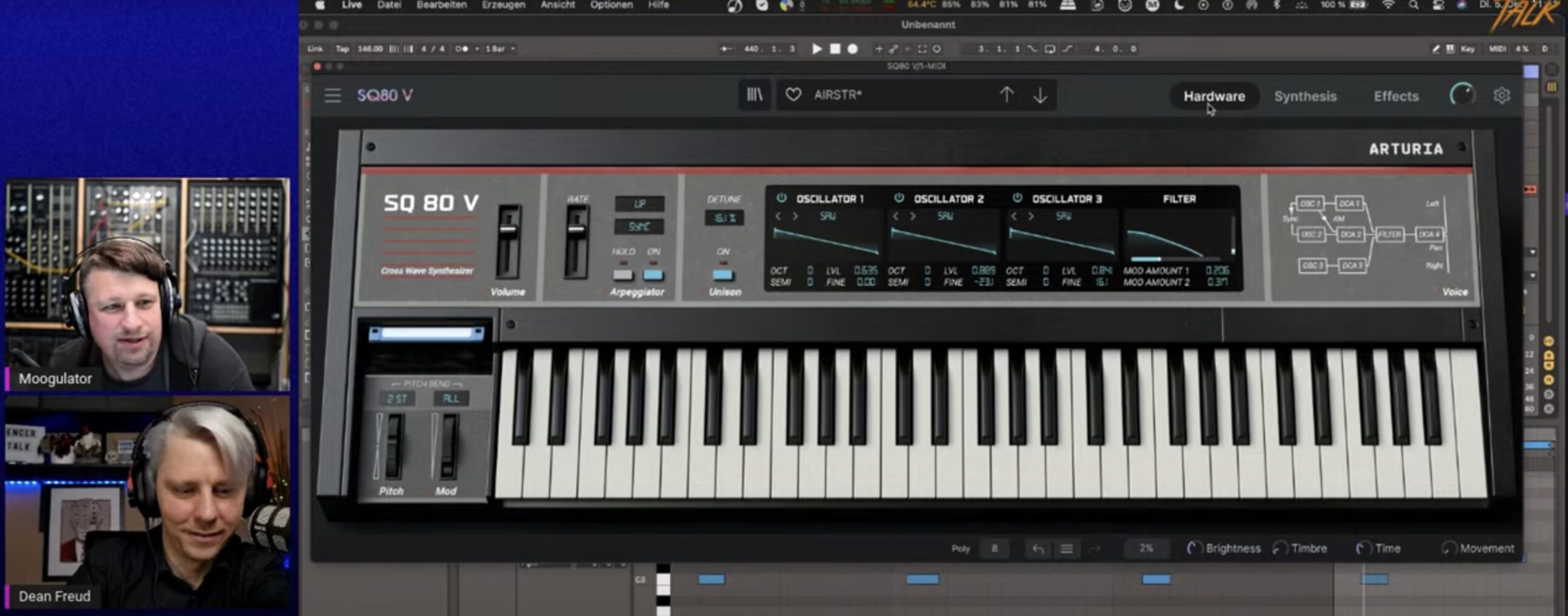
Task: Open the Bearbeiten menu
Action: pyautogui.click(x=441, y=5)
